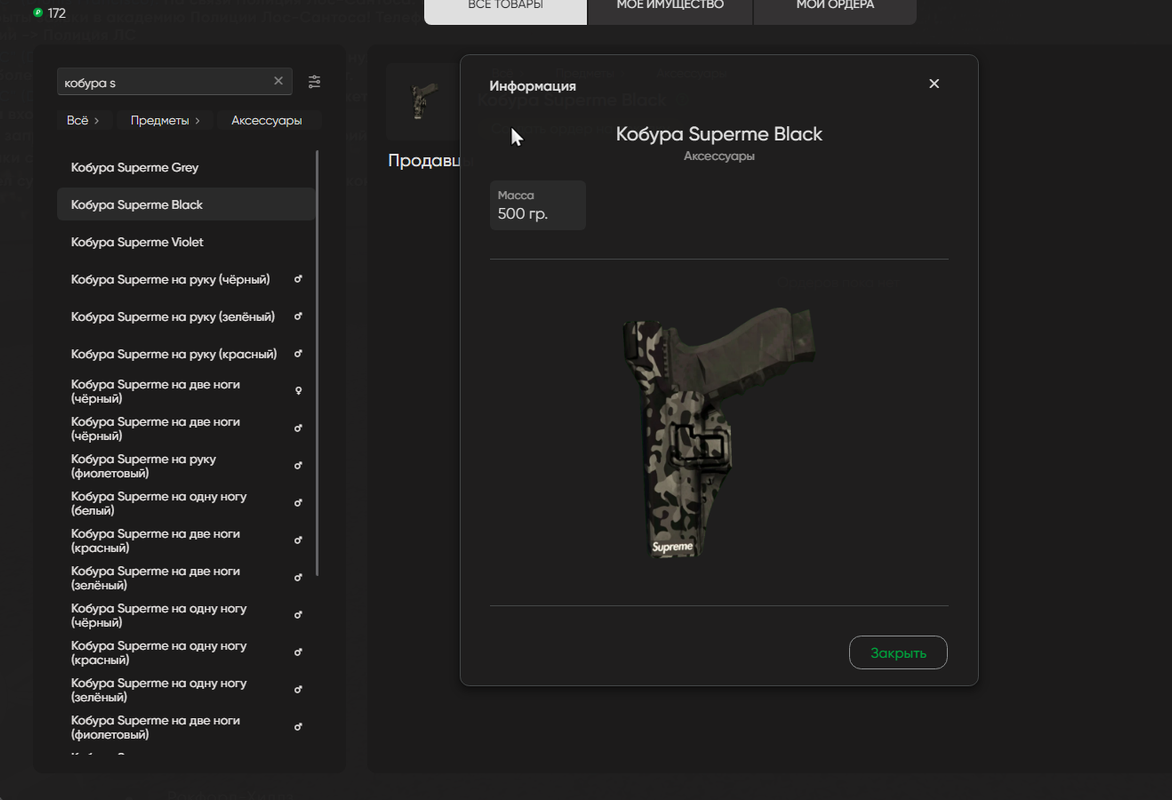Select Кобура Superme на одну ногу (красный)

pyautogui.click(x=185, y=653)
